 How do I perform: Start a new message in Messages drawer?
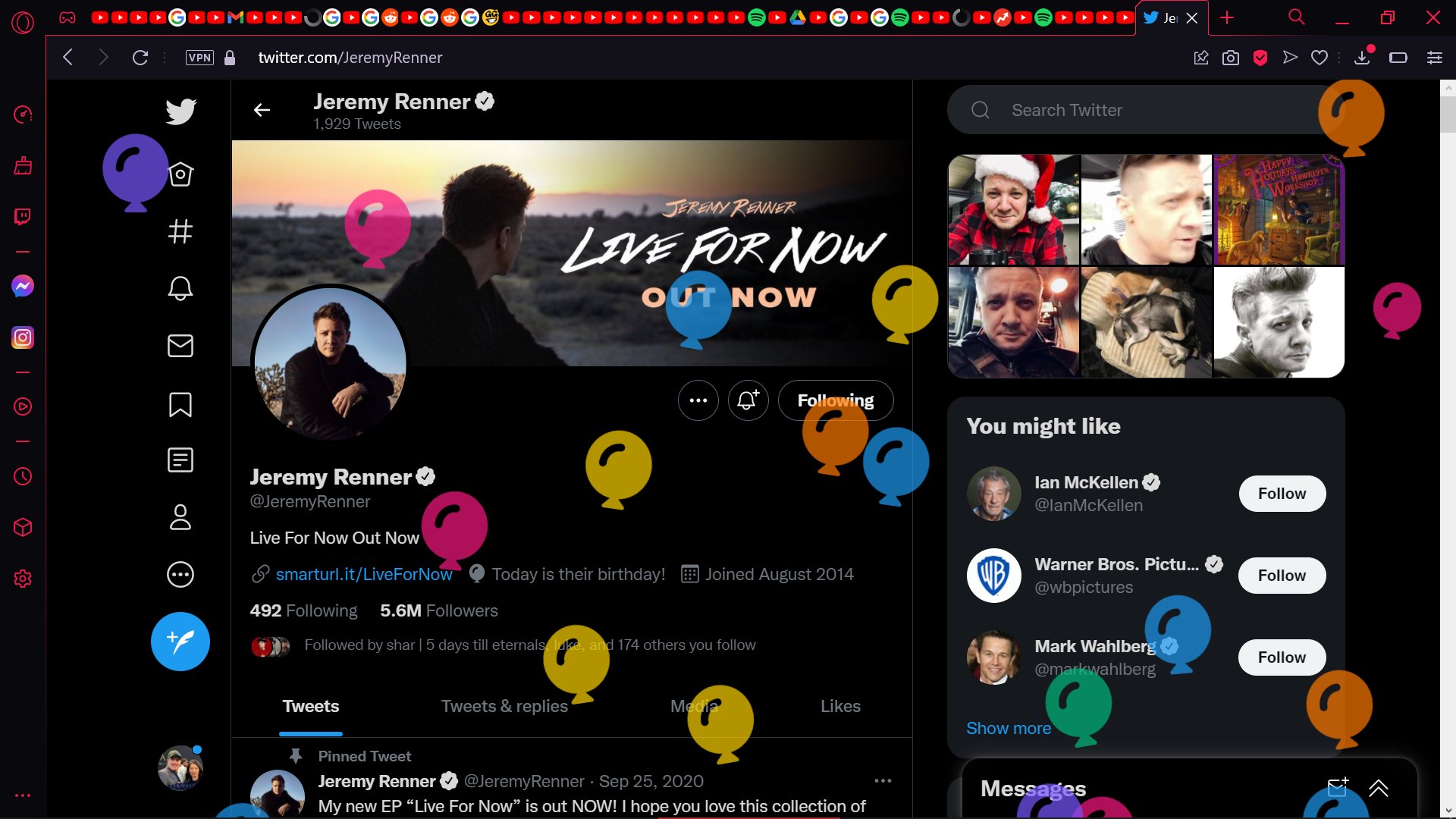click(1338, 788)
